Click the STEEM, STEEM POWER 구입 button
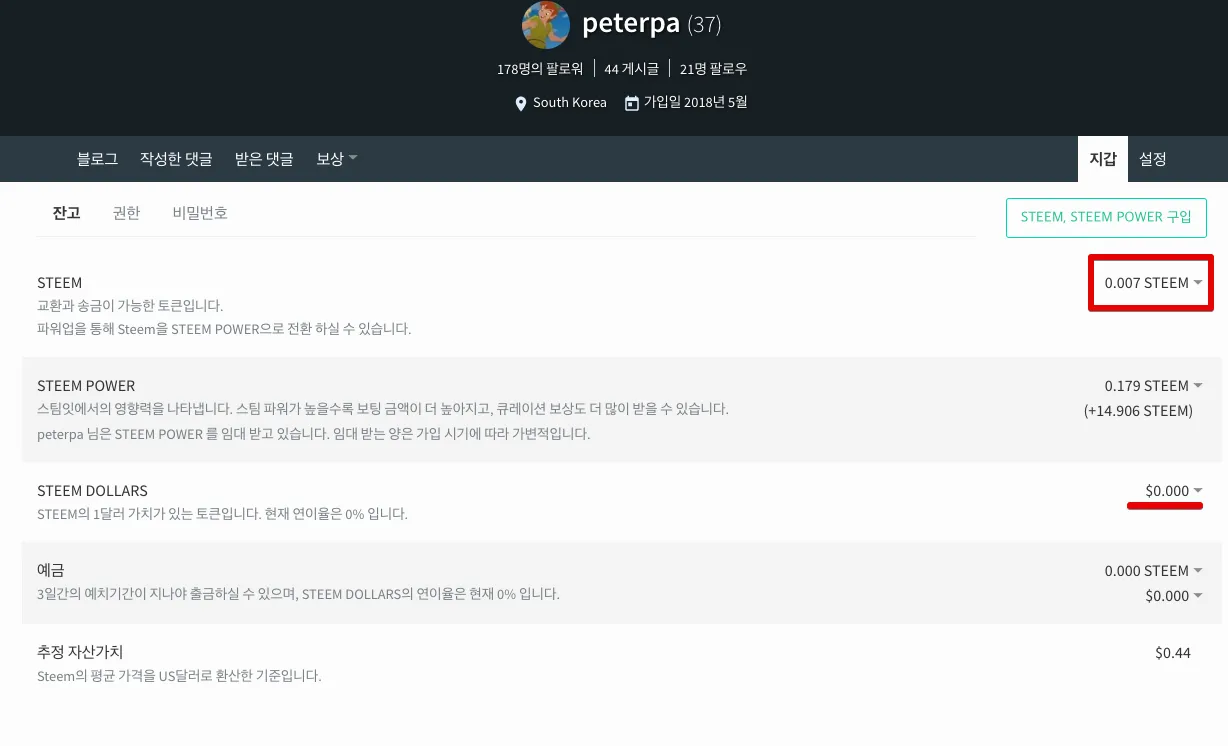 coord(1106,217)
